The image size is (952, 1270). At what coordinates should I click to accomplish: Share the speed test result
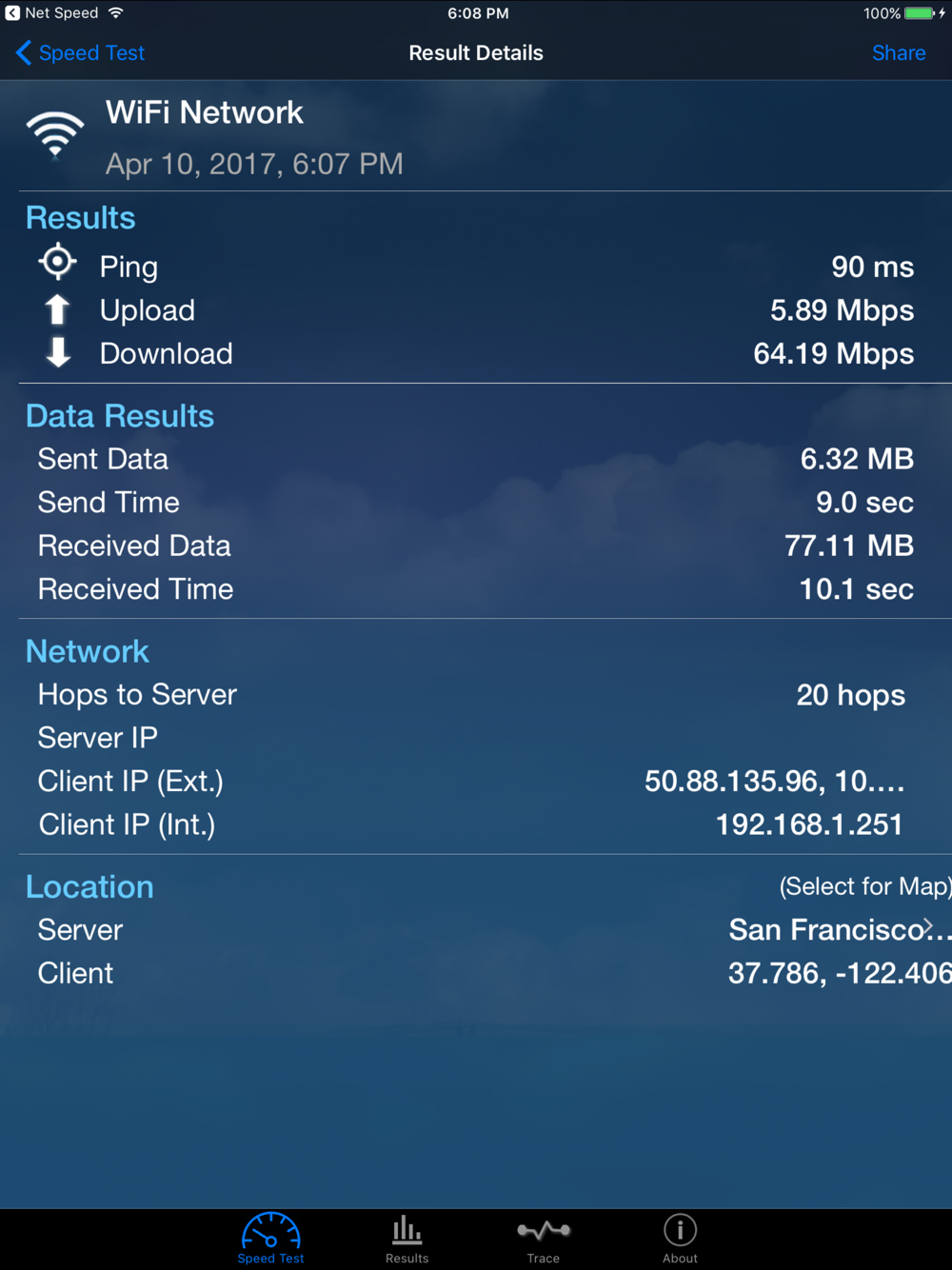tap(899, 53)
